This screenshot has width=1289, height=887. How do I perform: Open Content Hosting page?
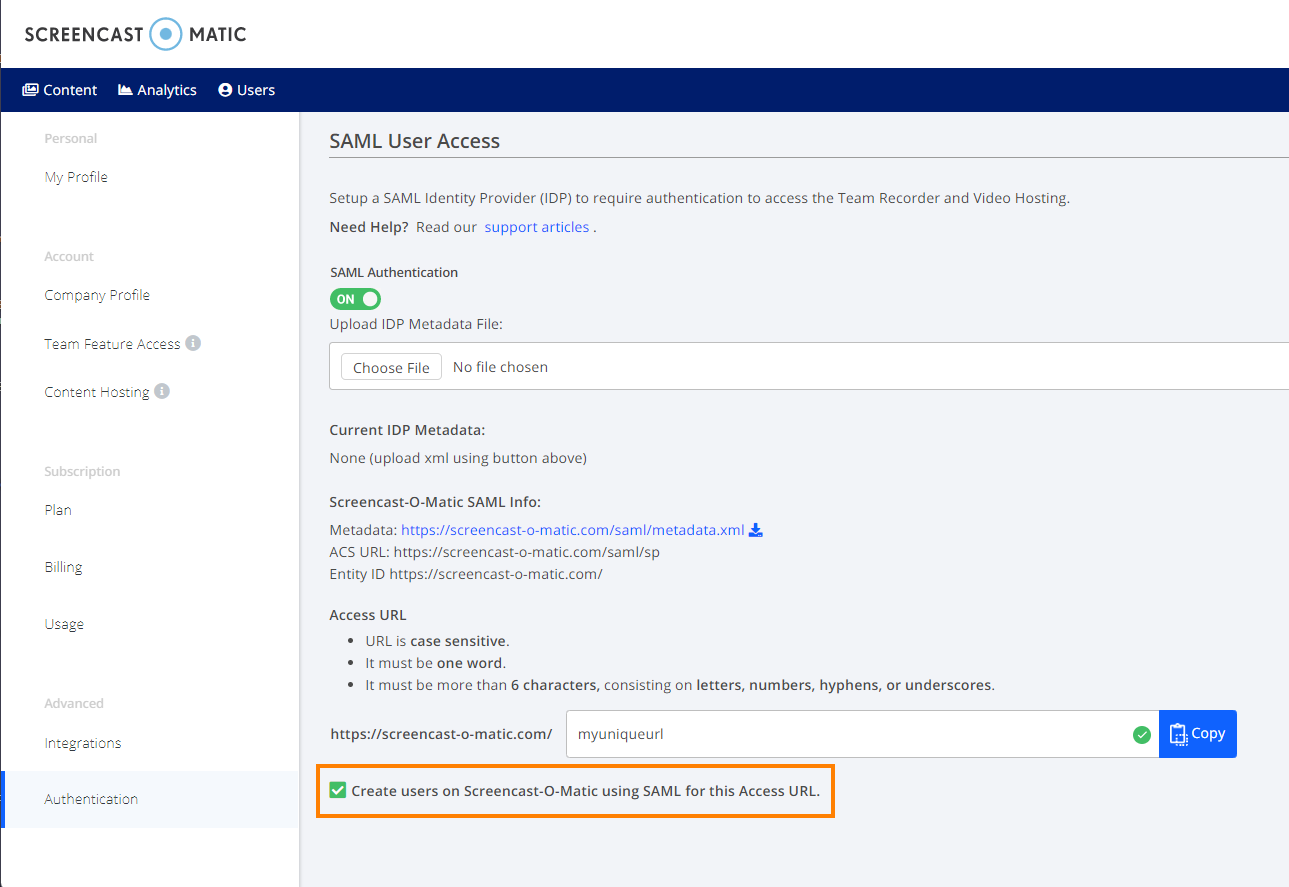tap(97, 392)
